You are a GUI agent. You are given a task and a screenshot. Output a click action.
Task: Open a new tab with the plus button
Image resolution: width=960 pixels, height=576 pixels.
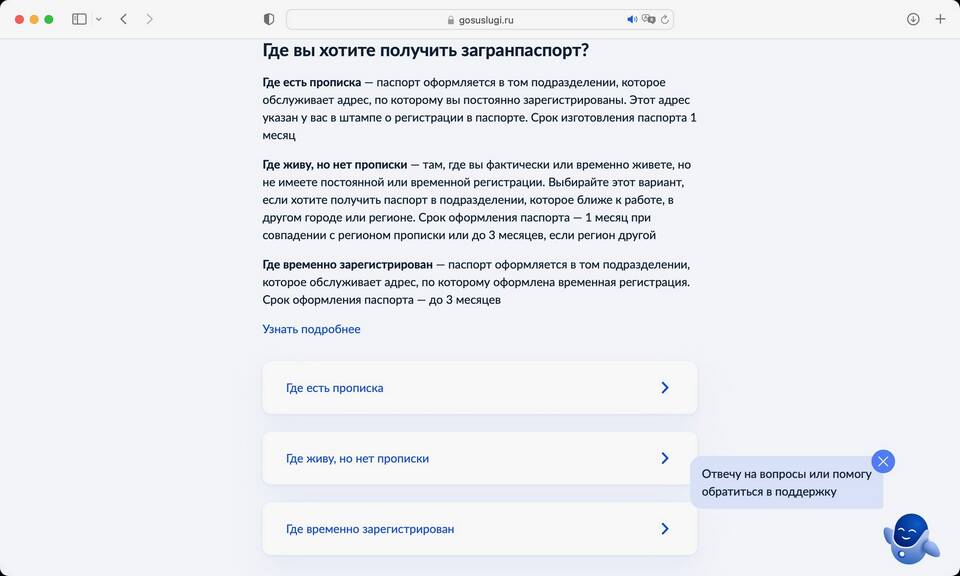pyautogui.click(x=940, y=19)
